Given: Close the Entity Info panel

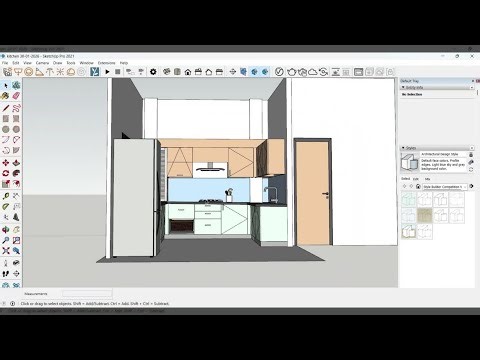Looking at the screenshot, I should [472, 87].
